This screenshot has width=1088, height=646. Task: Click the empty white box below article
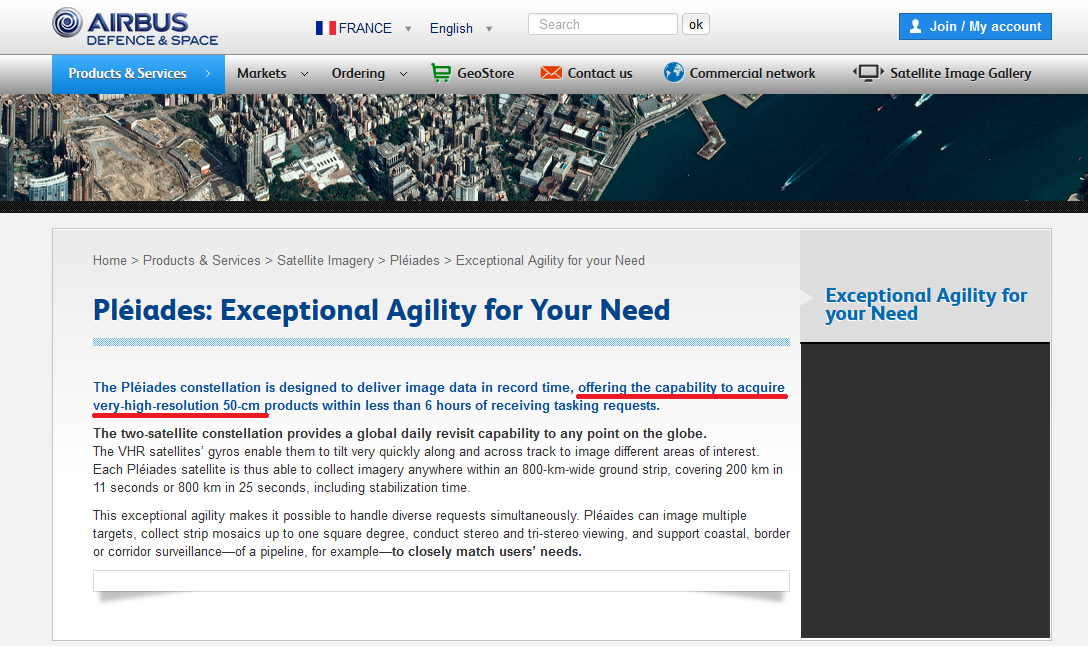tap(441, 581)
